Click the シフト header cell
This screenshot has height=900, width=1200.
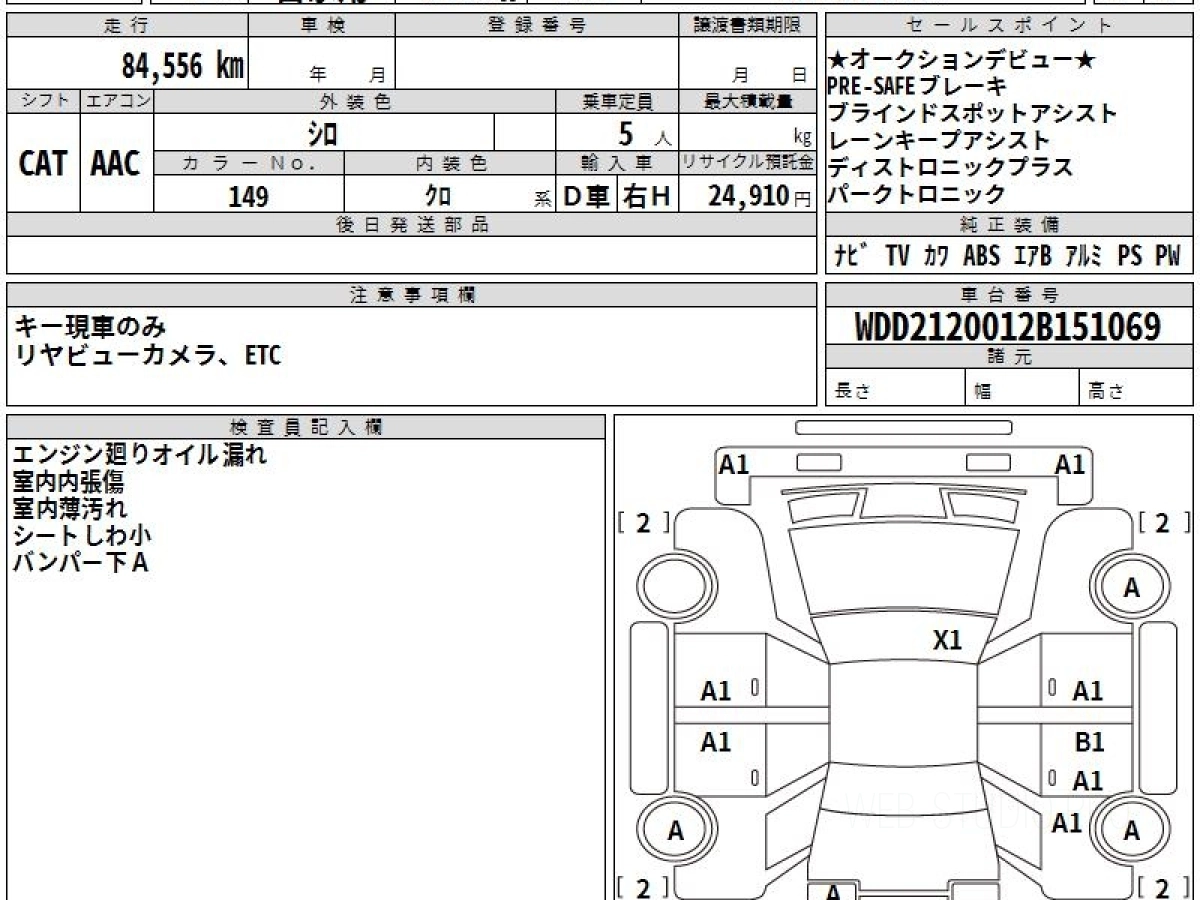coord(44,101)
